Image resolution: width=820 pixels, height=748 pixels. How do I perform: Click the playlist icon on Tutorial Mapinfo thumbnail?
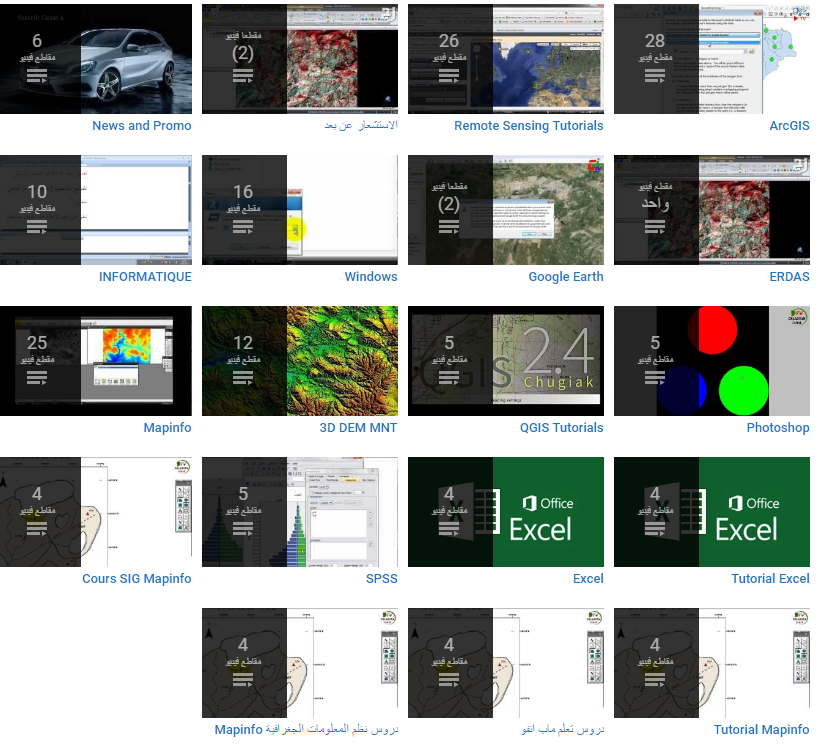[x=655, y=680]
